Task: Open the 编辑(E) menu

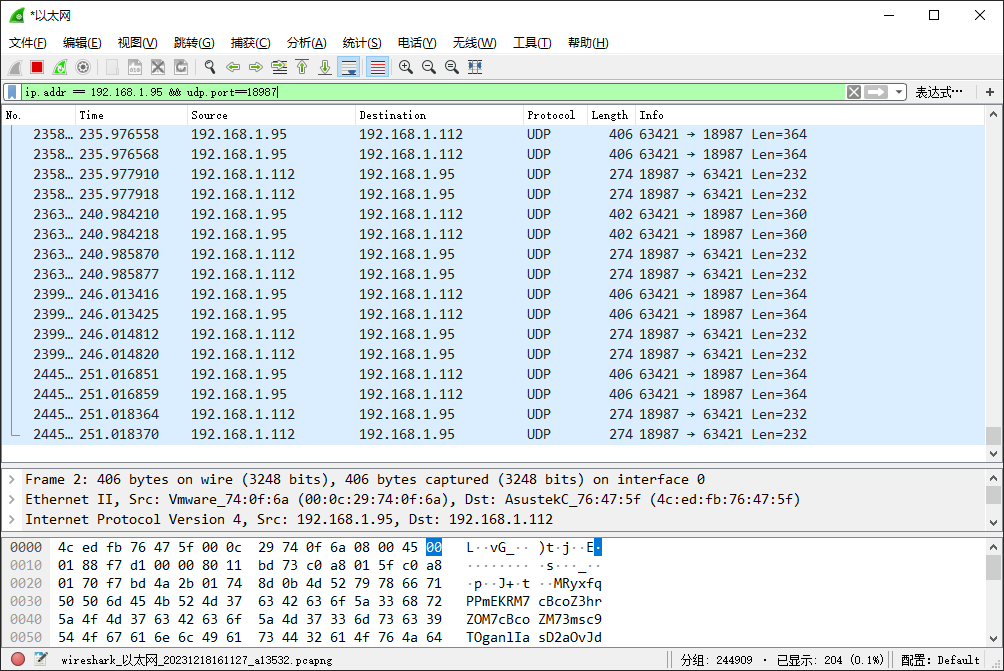Action: 82,42
